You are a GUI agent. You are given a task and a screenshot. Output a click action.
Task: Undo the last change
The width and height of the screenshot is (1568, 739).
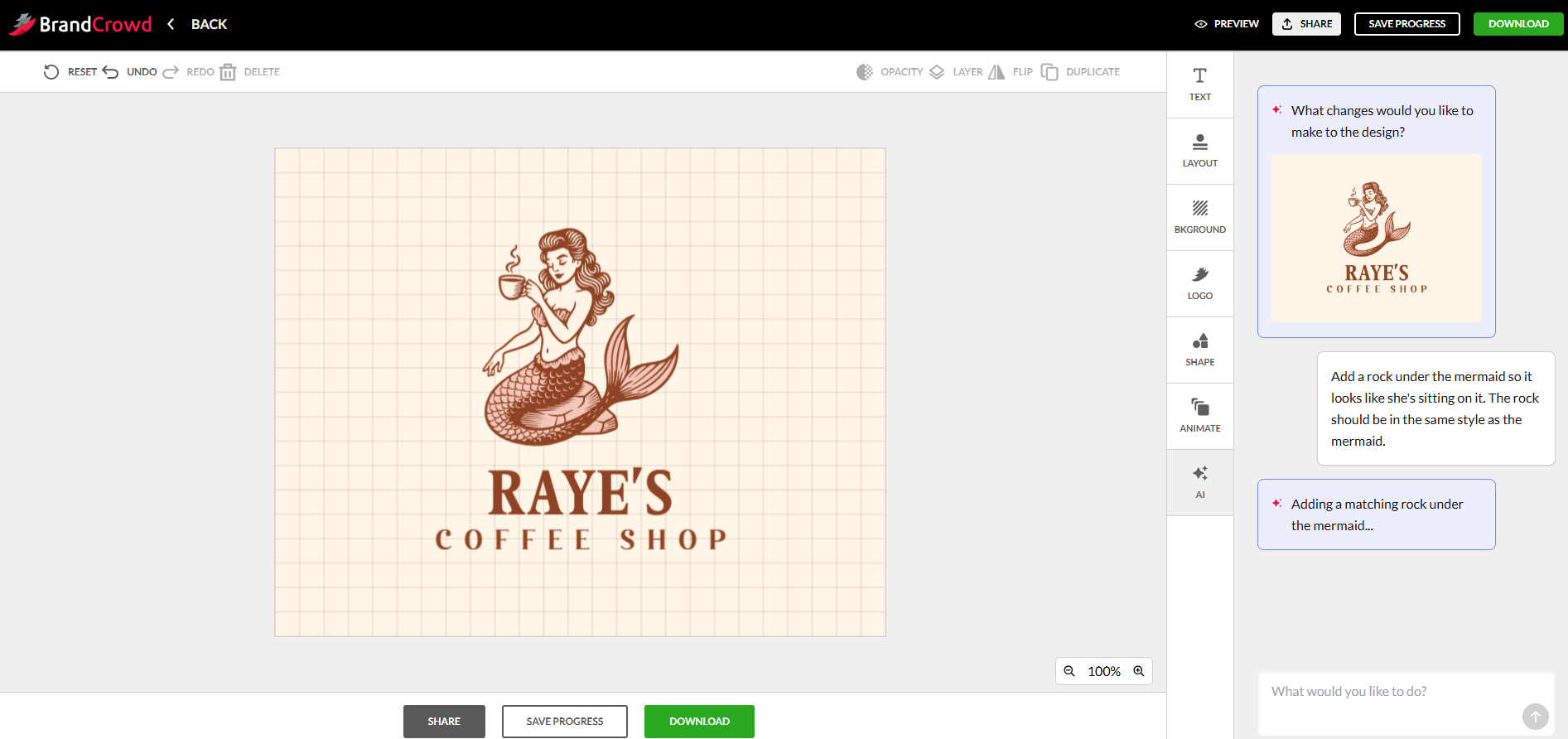click(130, 72)
